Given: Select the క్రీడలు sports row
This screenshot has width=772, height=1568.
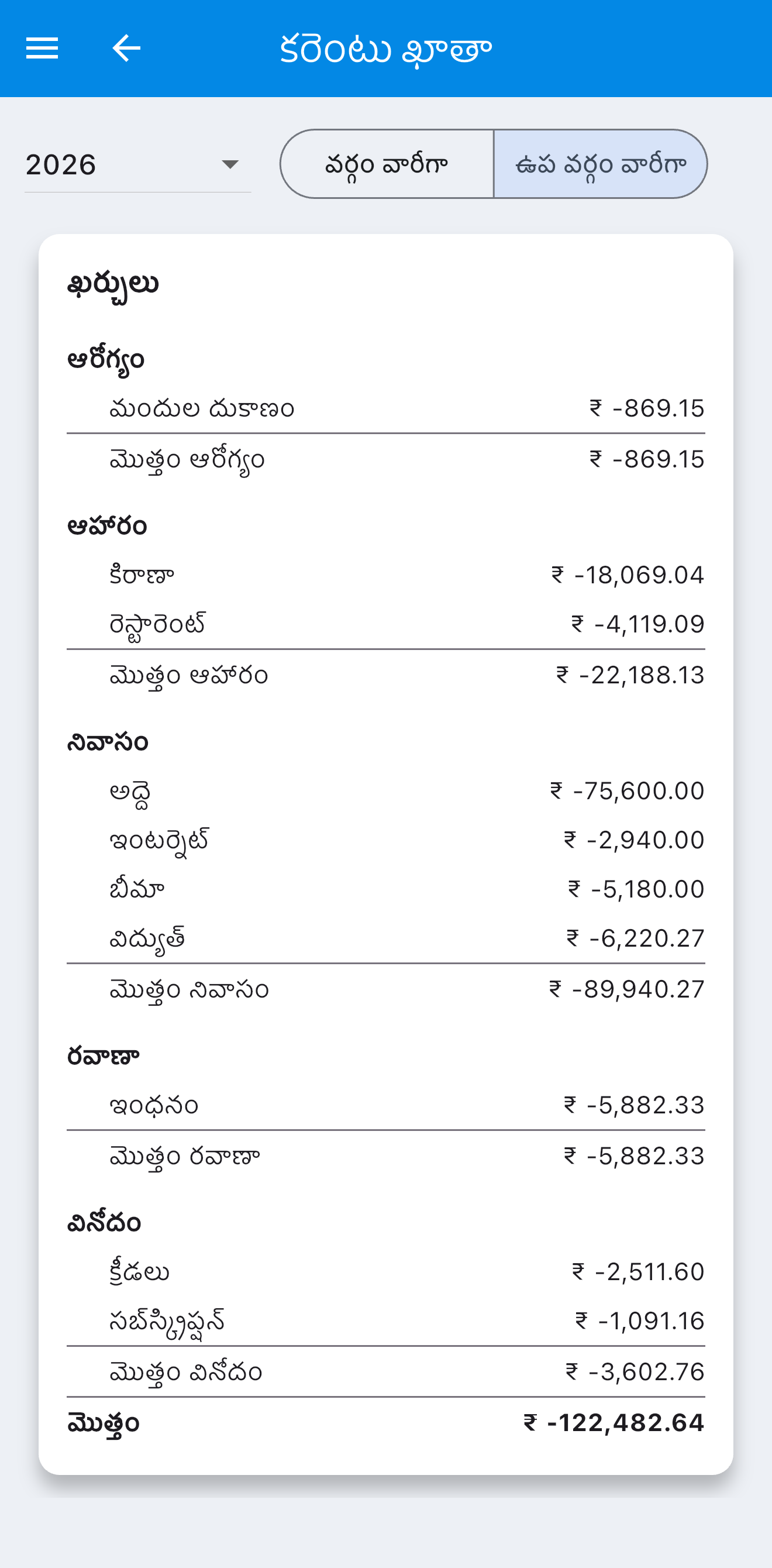Looking at the screenshot, I should tap(385, 1272).
